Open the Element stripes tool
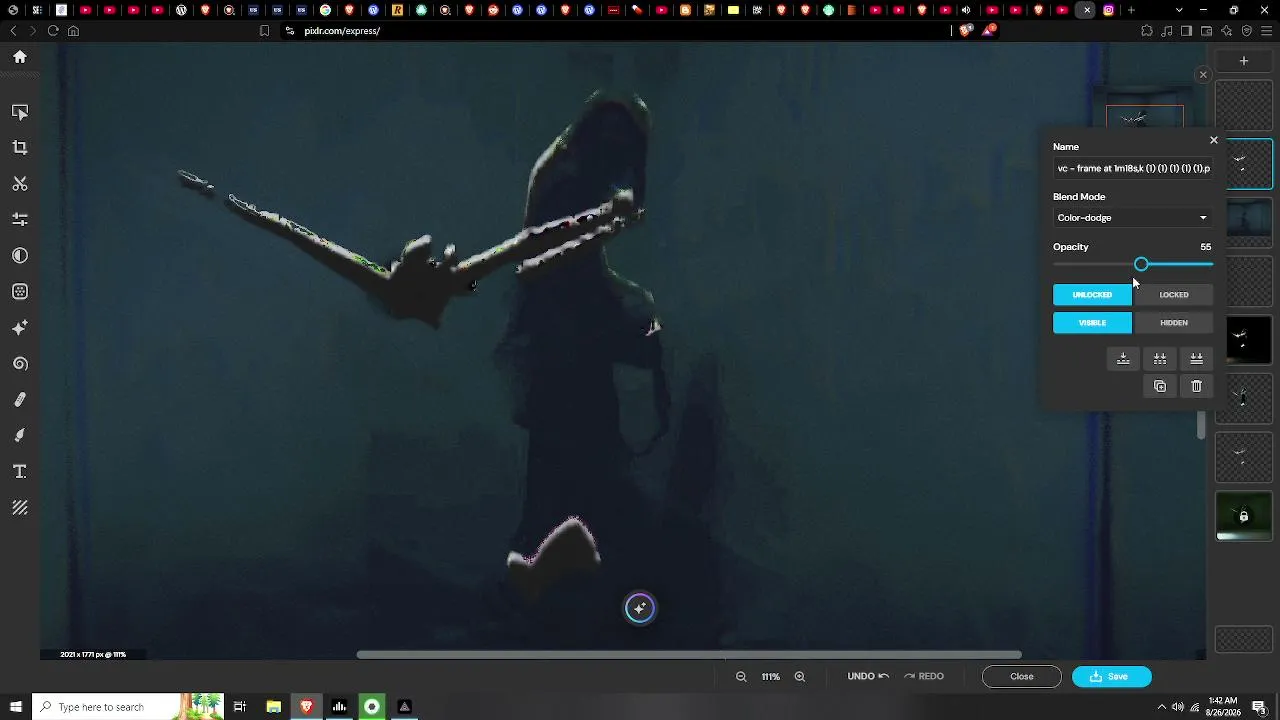This screenshot has width=1280, height=720. pyautogui.click(x=20, y=508)
